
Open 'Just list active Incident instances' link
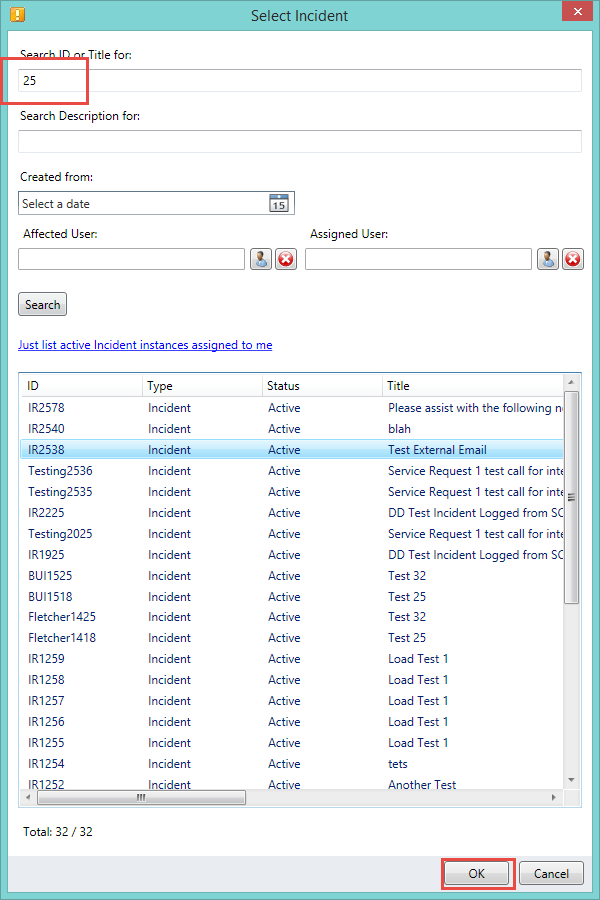point(145,345)
